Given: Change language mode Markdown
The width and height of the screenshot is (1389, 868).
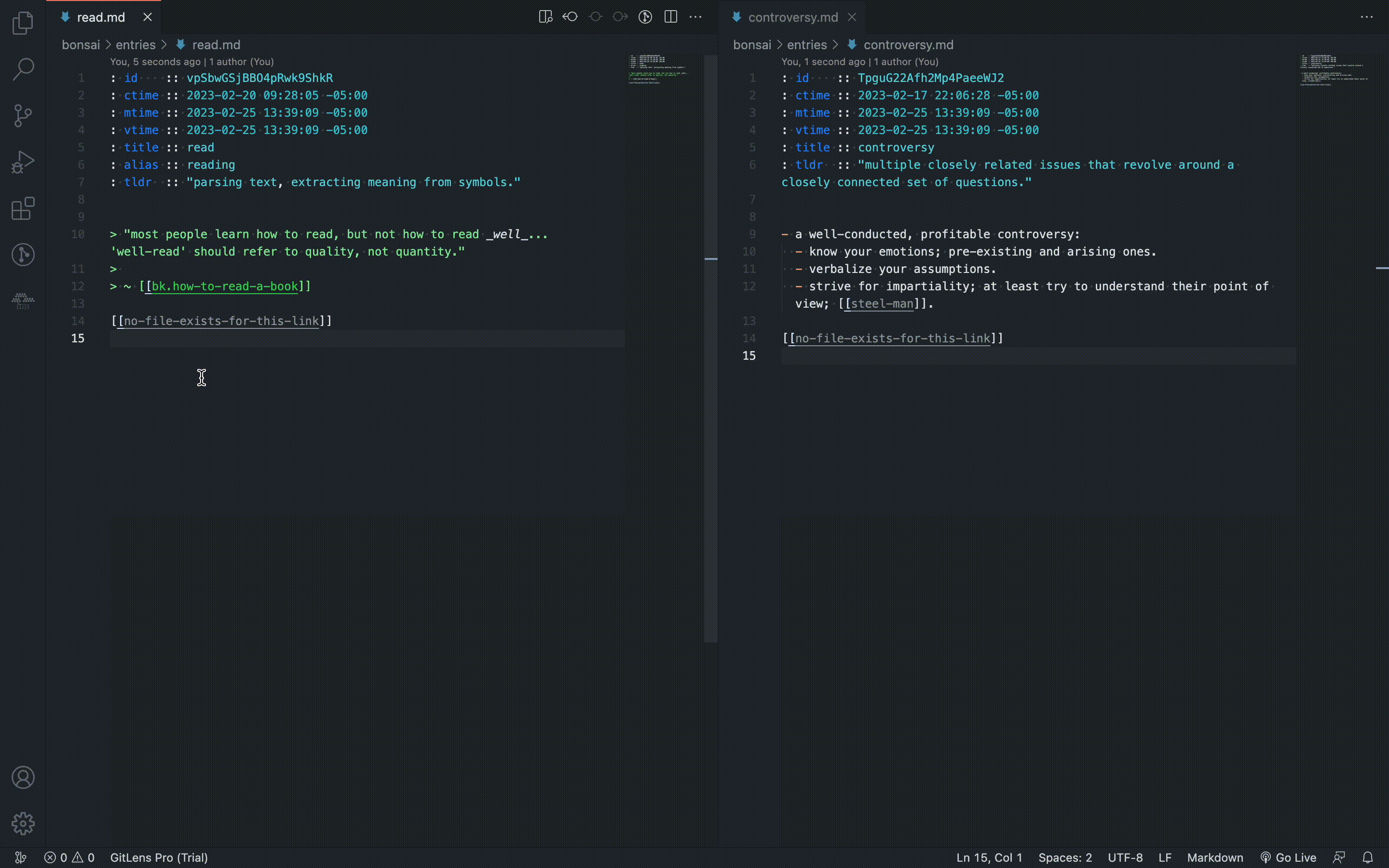Looking at the screenshot, I should pos(1215,858).
